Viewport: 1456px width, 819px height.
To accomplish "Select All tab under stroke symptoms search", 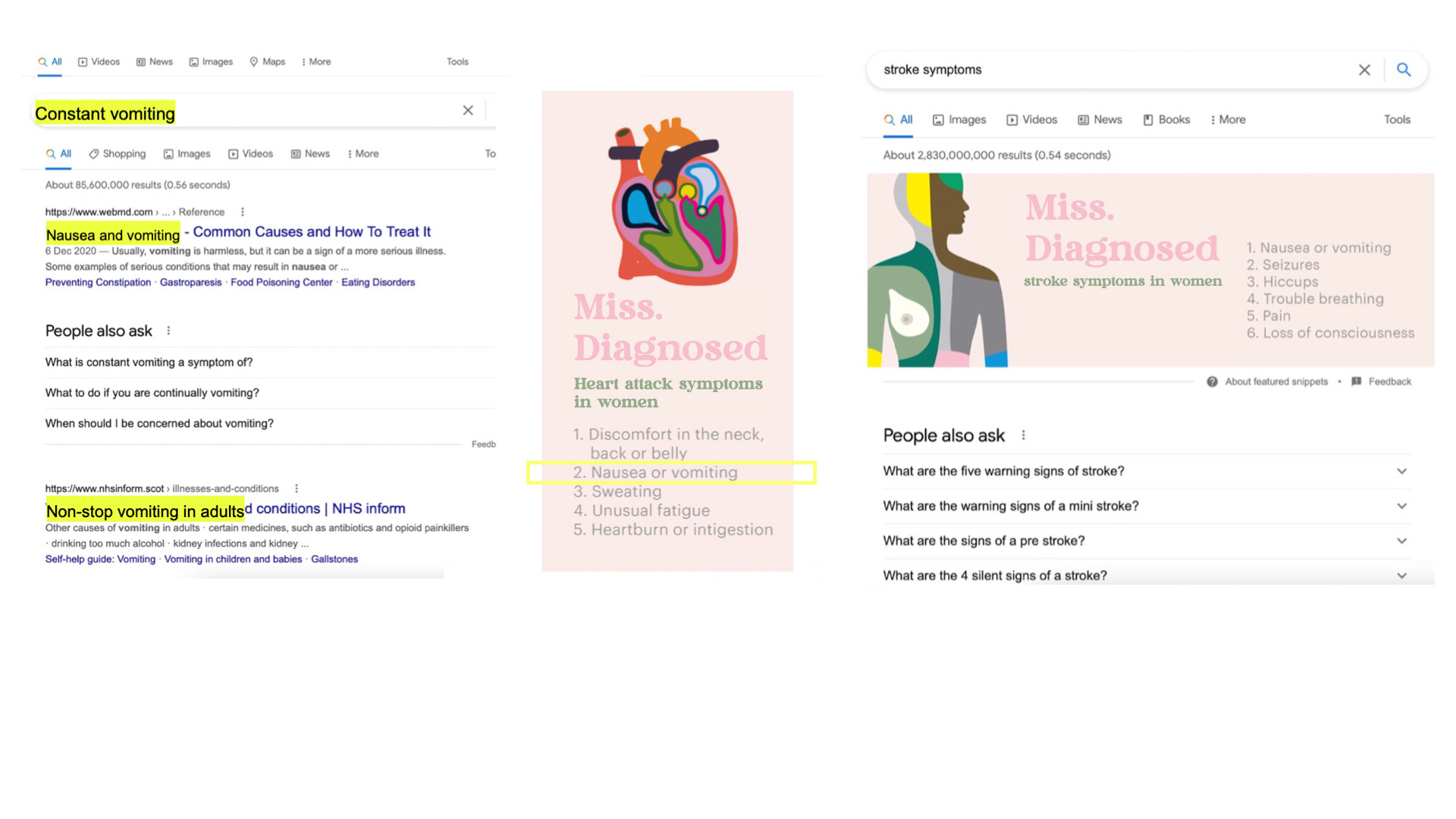I will 898,120.
